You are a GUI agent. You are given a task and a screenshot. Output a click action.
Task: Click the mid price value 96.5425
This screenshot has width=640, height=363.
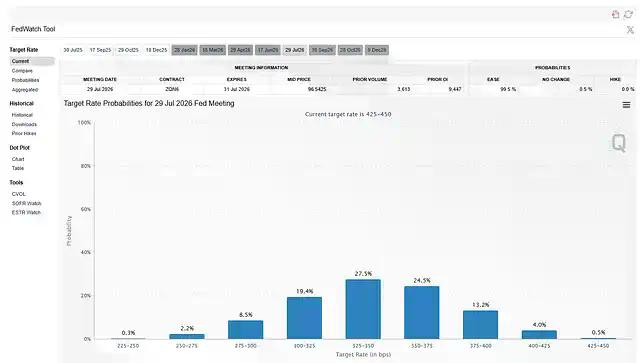pos(317,89)
